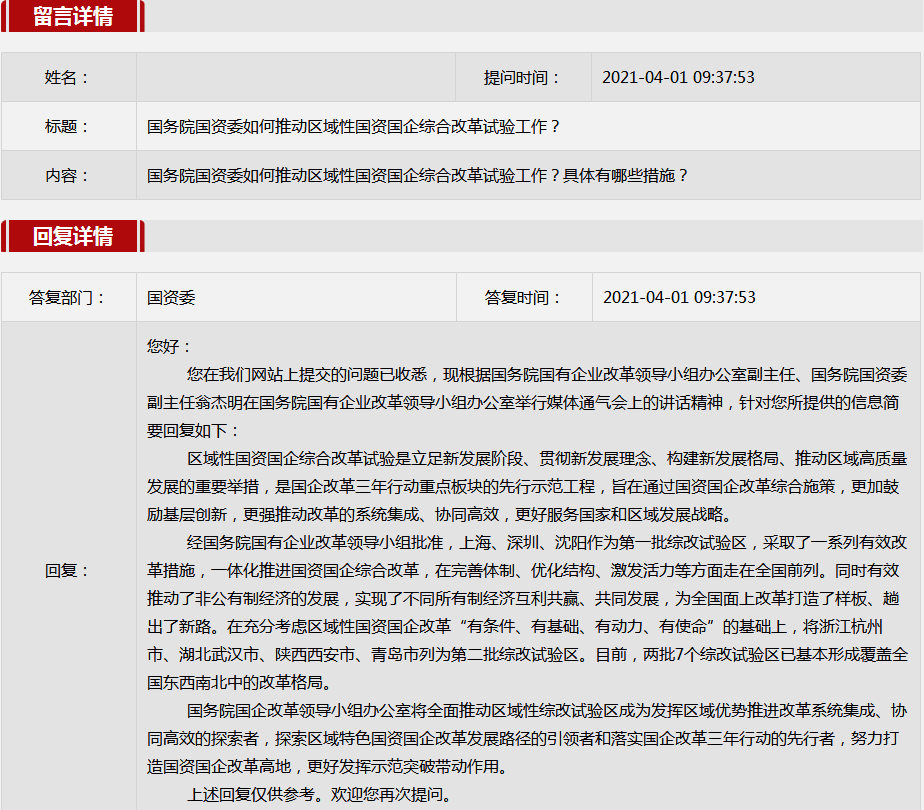Select the 内容 label cell

(x=68, y=176)
